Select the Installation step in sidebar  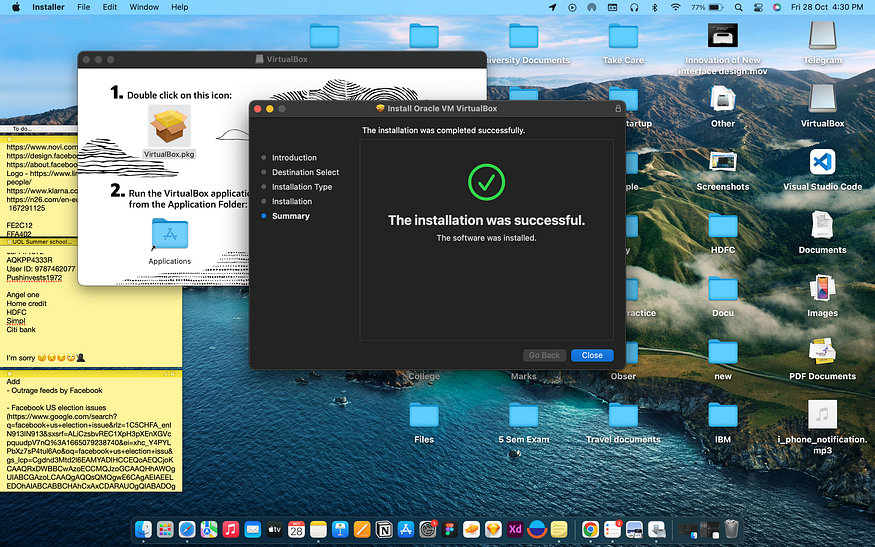click(292, 201)
